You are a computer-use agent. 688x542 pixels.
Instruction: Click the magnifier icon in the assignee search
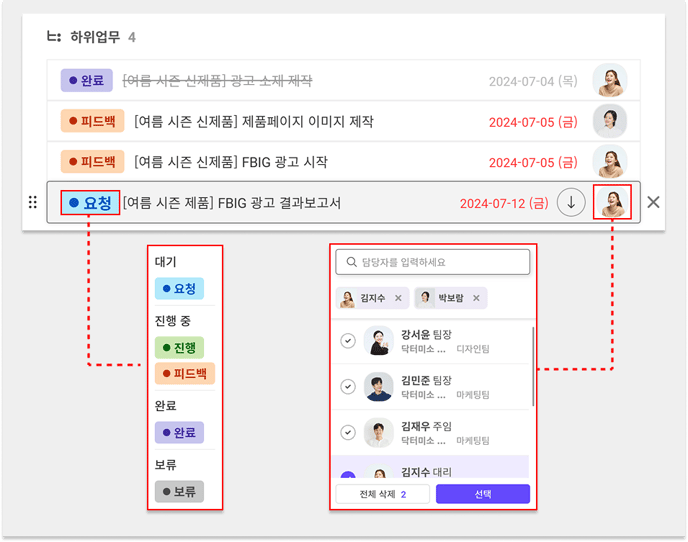pyautogui.click(x=351, y=262)
